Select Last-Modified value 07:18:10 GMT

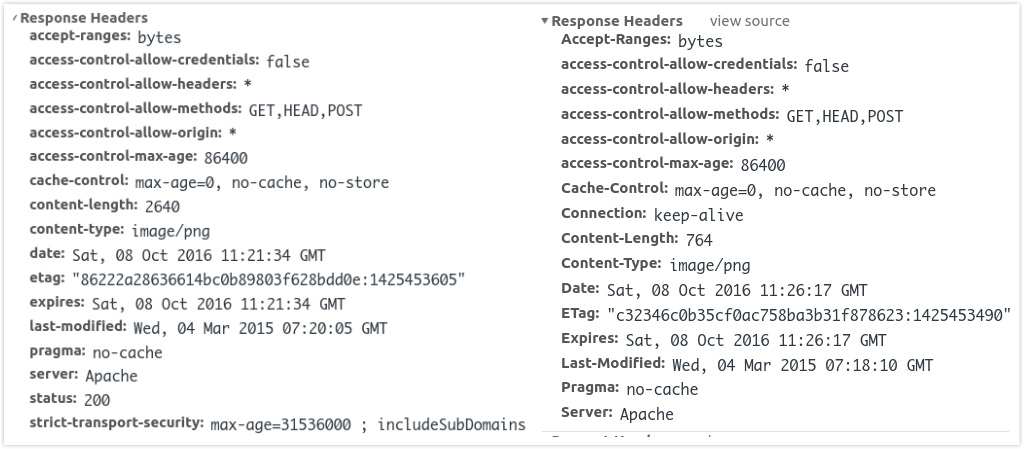(803, 365)
